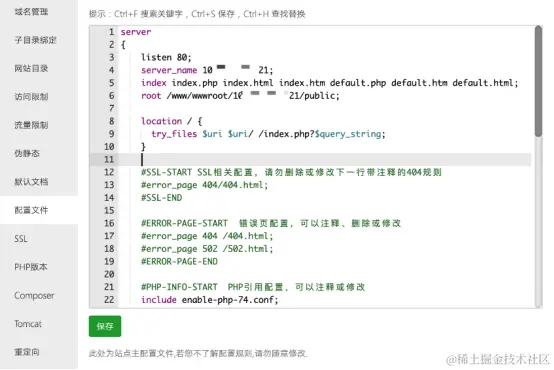Screen dimensions: 554x370
Task: Click the green 保存 button
Action: (105, 326)
